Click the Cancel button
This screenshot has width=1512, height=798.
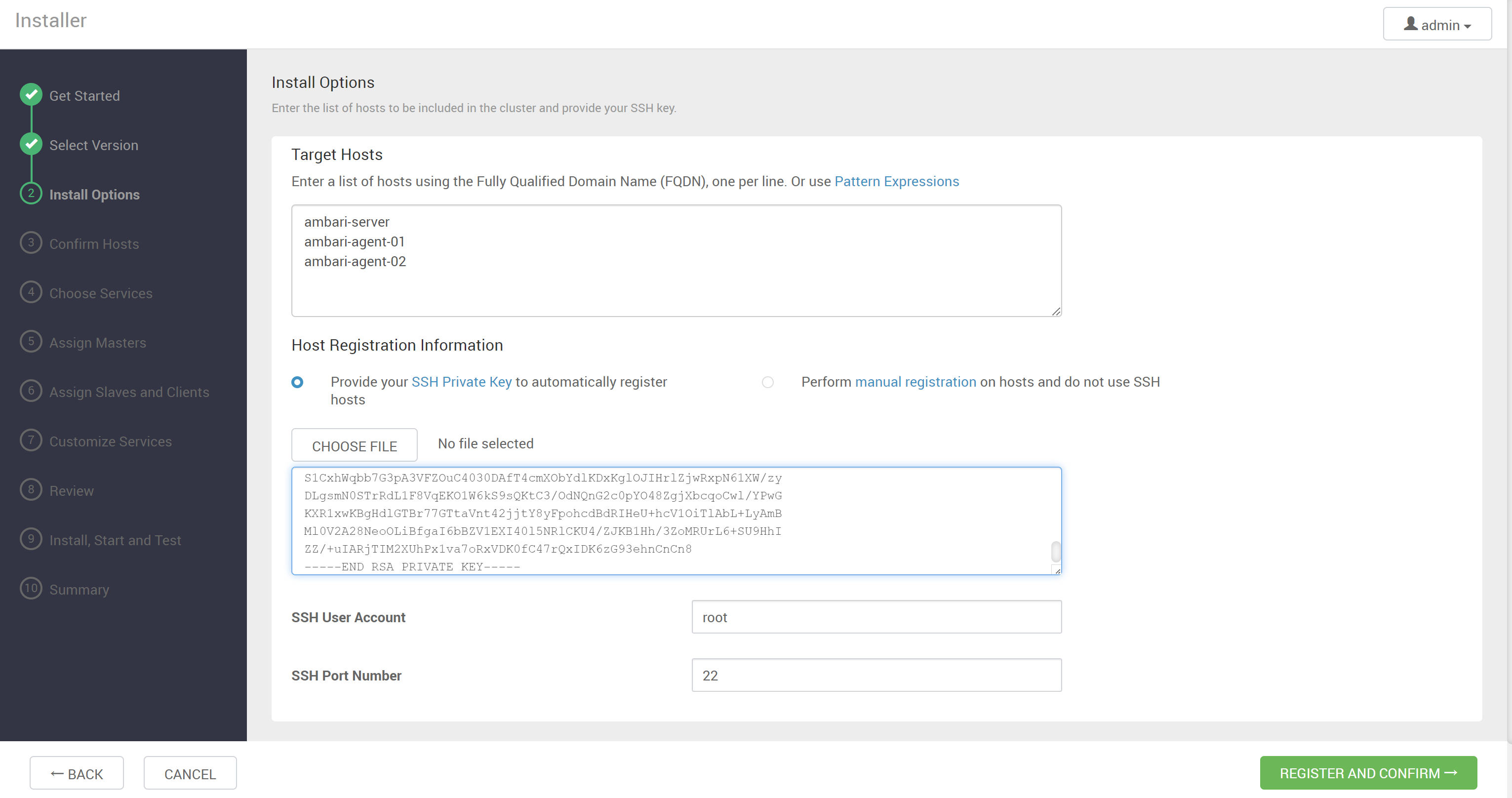click(190, 773)
